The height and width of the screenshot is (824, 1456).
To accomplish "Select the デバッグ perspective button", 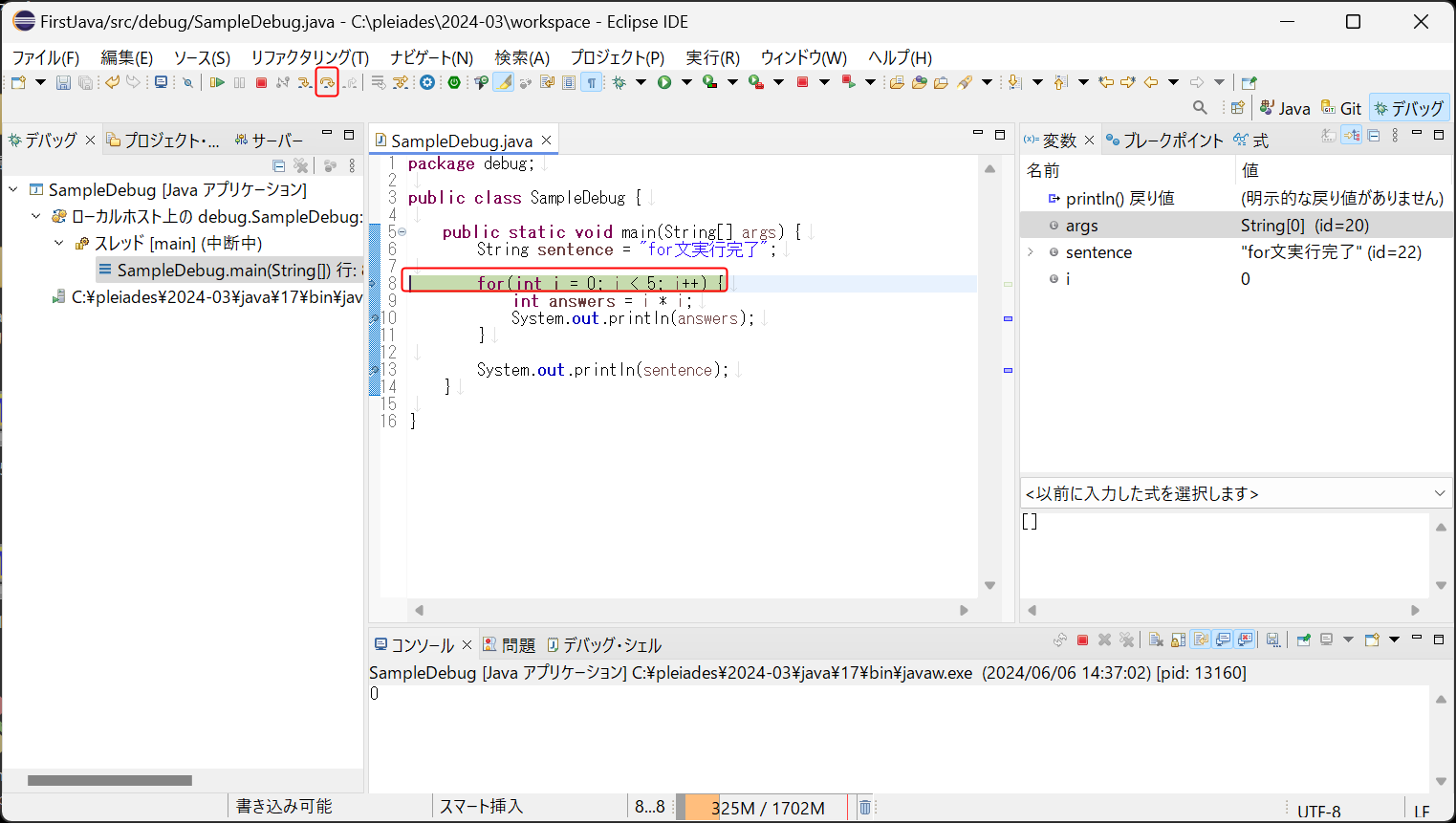I will (x=1409, y=108).
